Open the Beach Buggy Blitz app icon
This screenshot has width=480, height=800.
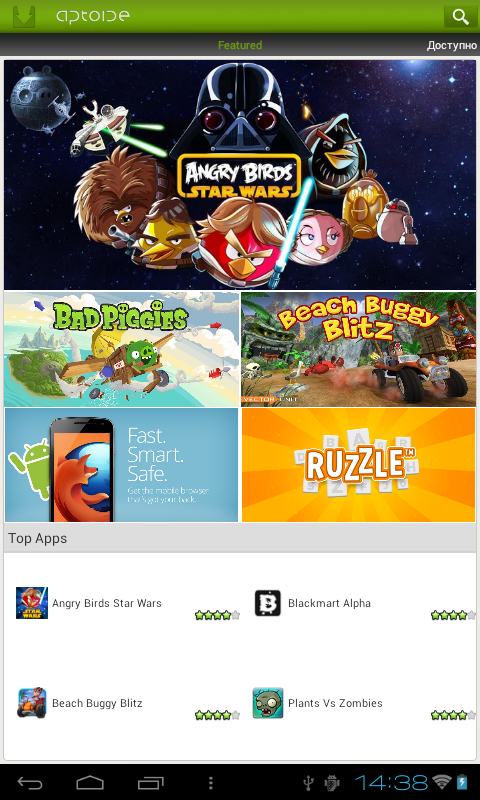pyautogui.click(x=32, y=703)
